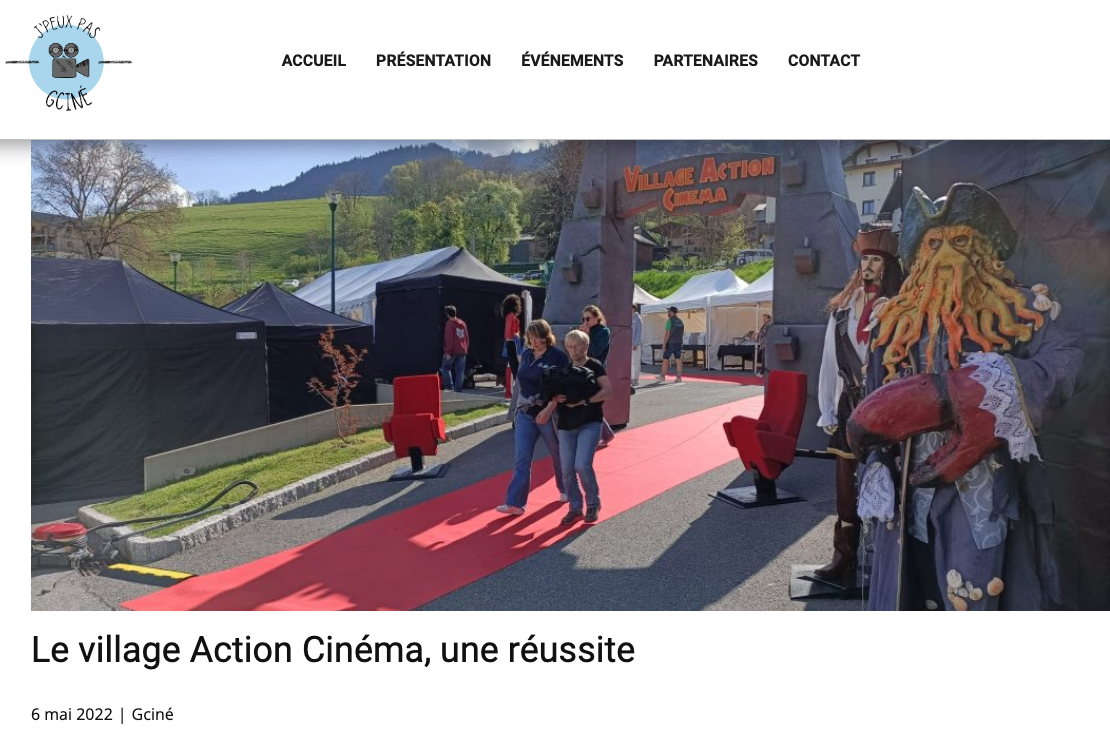Click the J'PEUX PAS text above the logo
This screenshot has height=732, width=1110.
67,26
